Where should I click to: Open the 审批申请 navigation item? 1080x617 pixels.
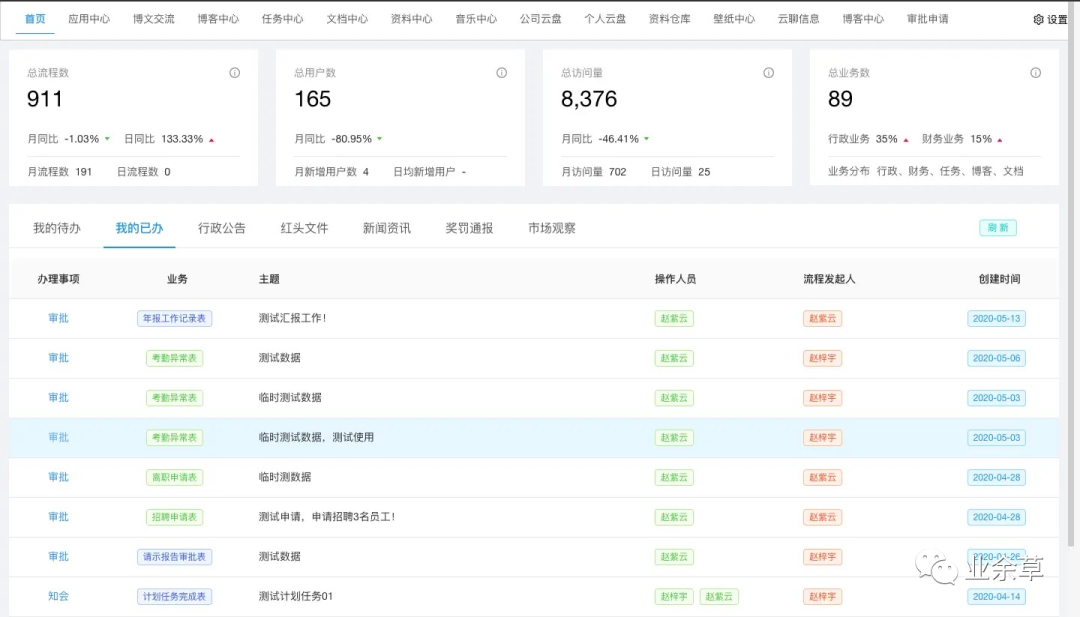tap(927, 19)
